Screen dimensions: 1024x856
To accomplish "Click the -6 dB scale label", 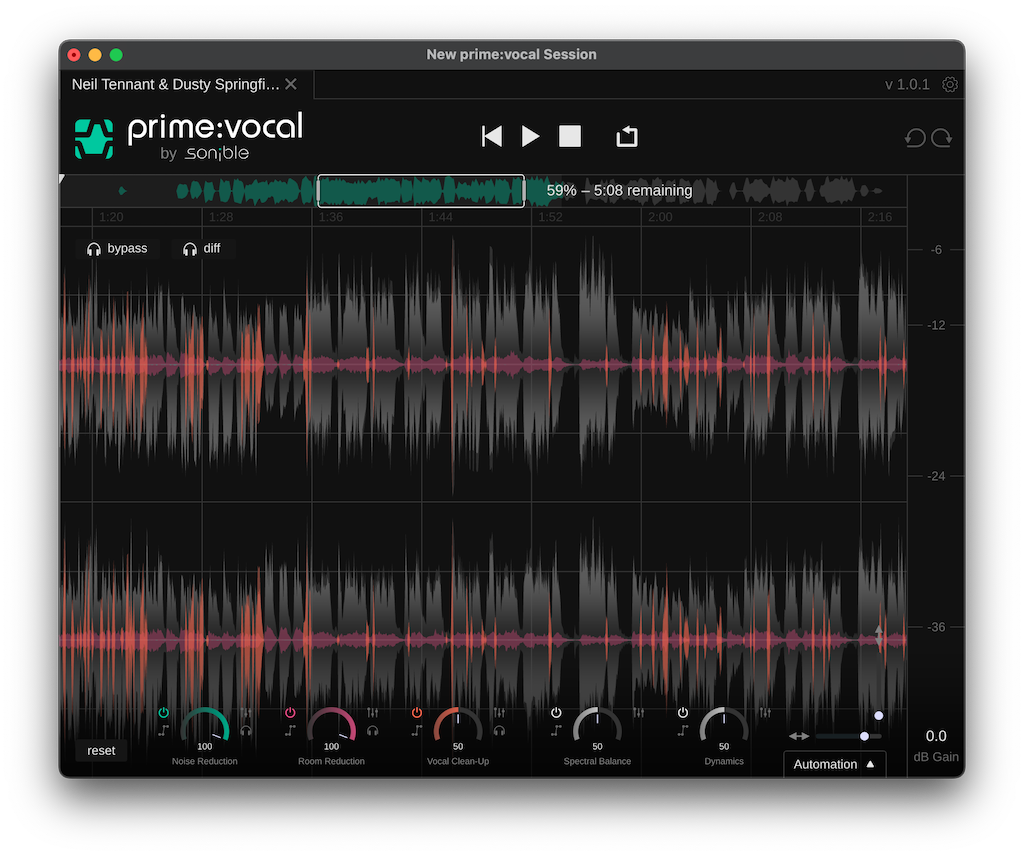I will pos(936,249).
